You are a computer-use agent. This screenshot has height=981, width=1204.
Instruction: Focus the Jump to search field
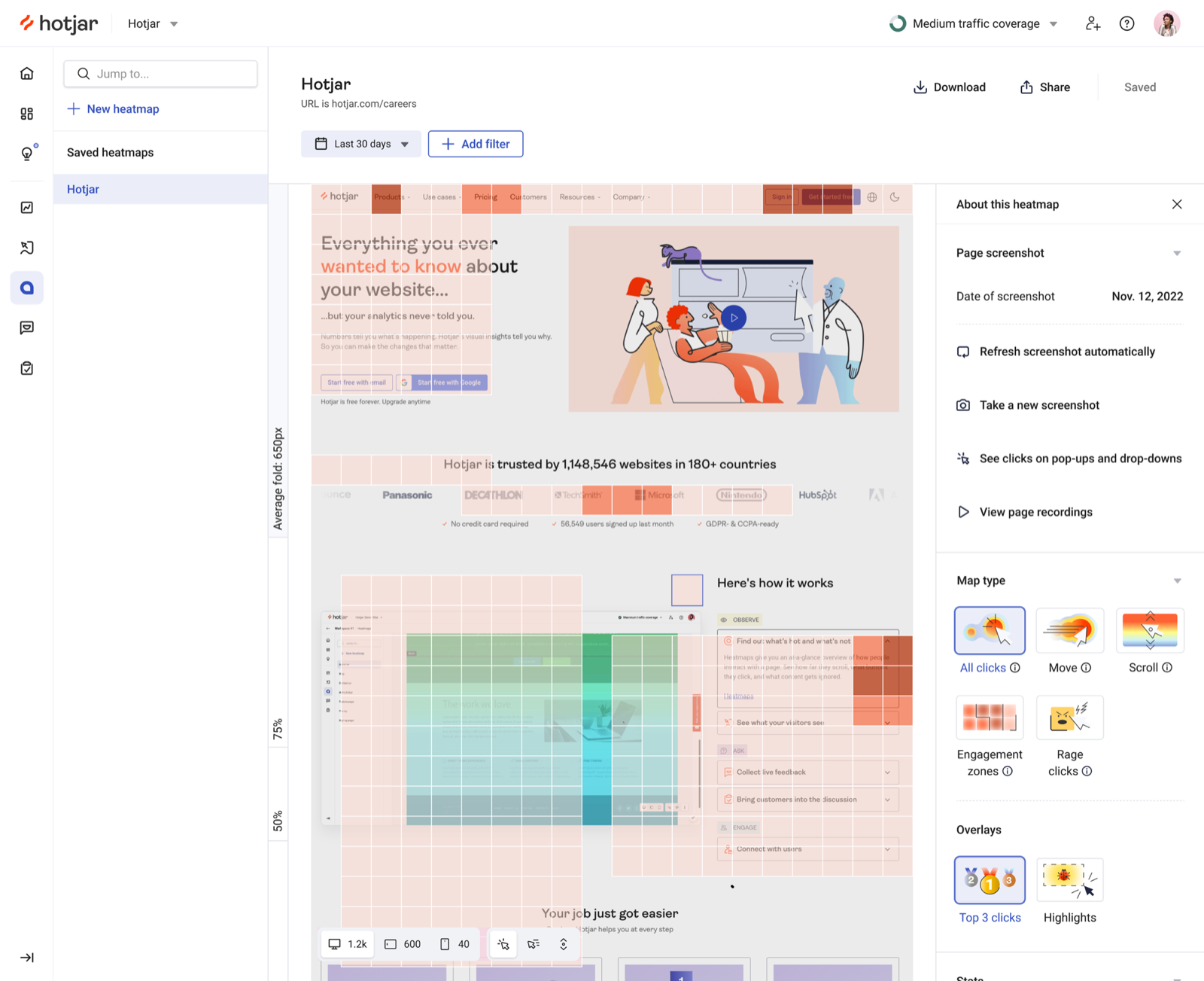[x=160, y=74]
